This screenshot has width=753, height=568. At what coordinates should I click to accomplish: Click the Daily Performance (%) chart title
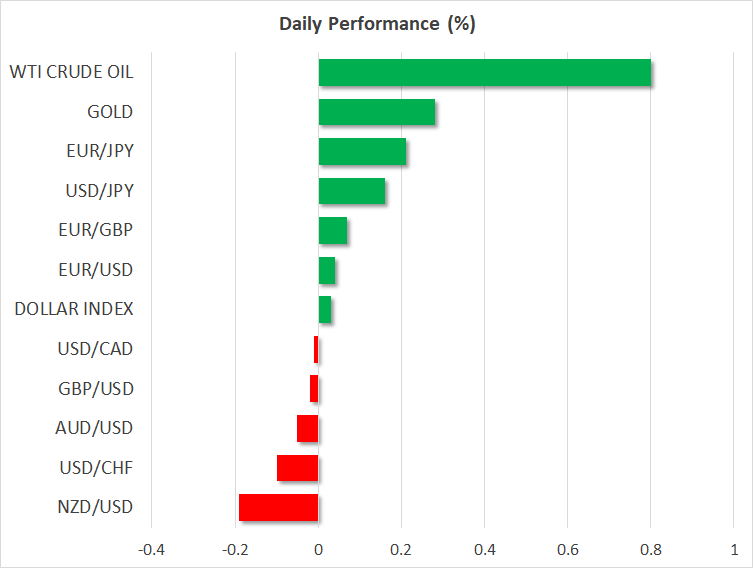(x=376, y=25)
